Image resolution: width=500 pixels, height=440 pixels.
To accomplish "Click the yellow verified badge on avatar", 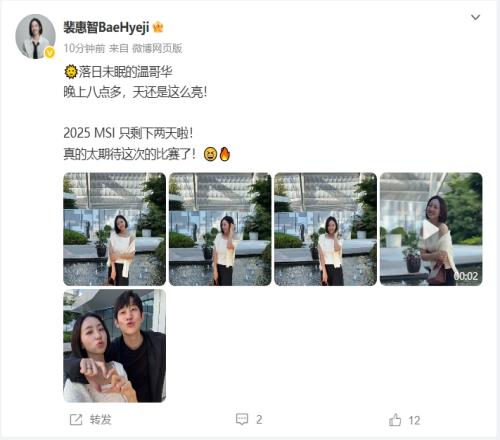I will (50, 52).
